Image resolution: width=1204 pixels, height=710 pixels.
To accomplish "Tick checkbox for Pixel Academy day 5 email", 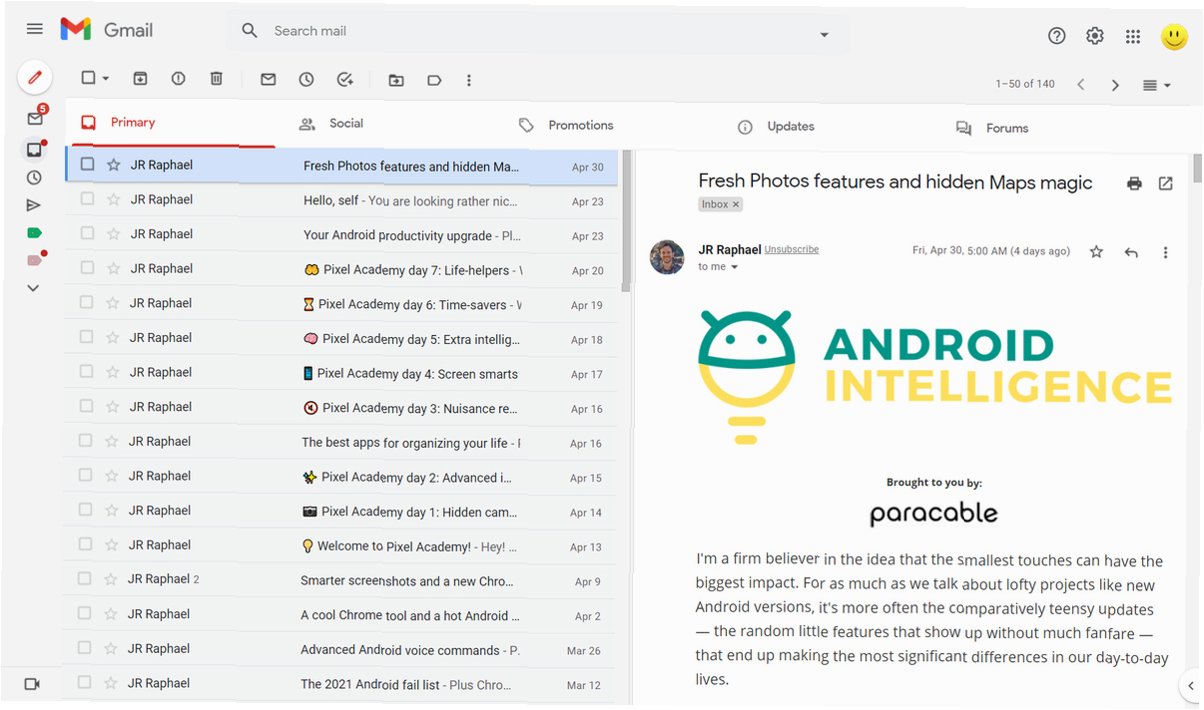I will [87, 337].
